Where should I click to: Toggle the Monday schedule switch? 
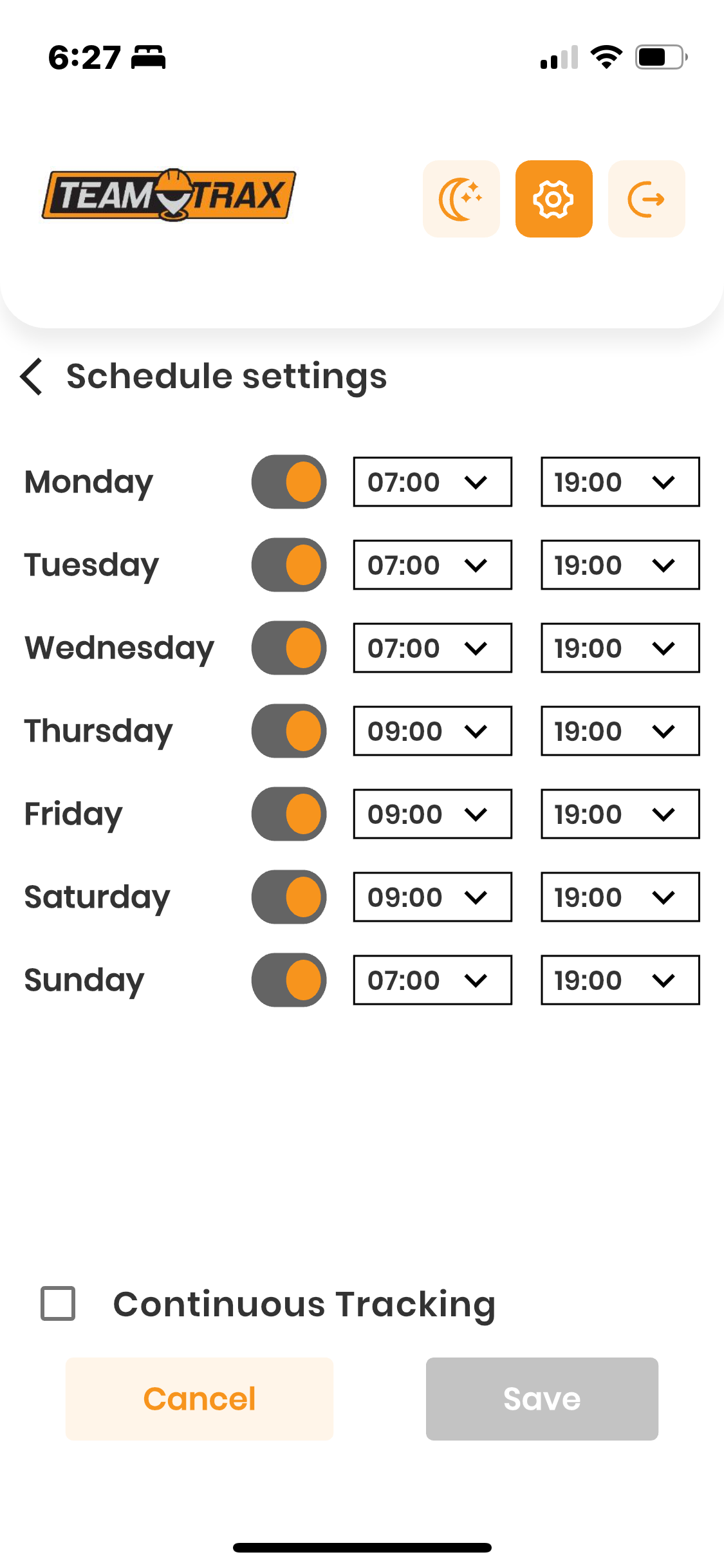[289, 482]
